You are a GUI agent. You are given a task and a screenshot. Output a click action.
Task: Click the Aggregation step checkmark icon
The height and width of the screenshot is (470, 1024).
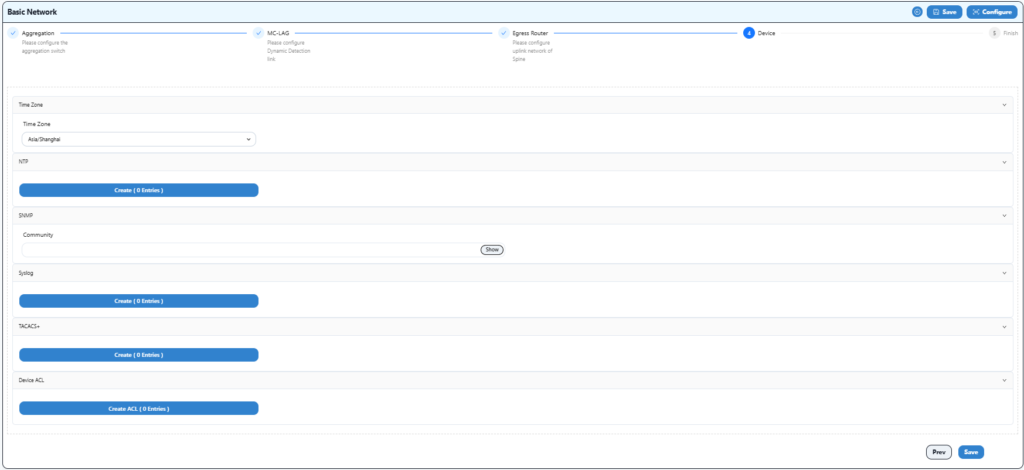13,33
